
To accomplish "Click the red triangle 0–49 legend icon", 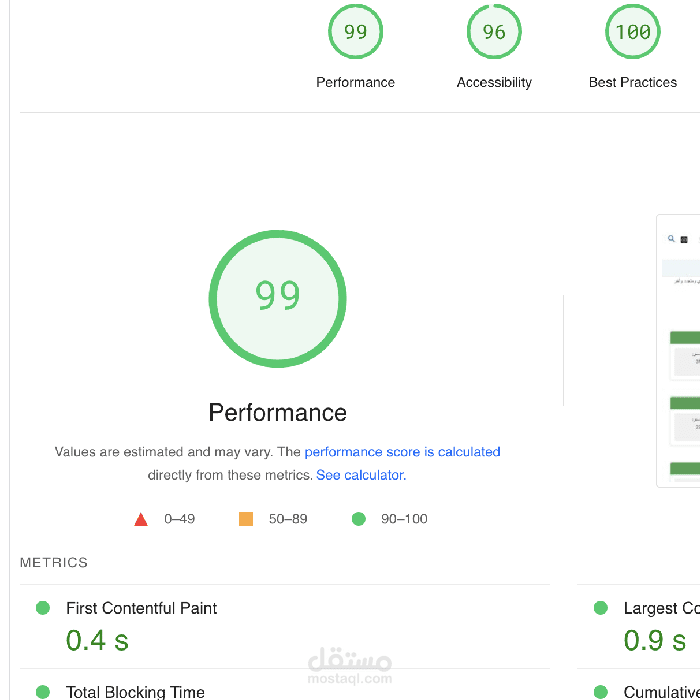I will pos(141,519).
